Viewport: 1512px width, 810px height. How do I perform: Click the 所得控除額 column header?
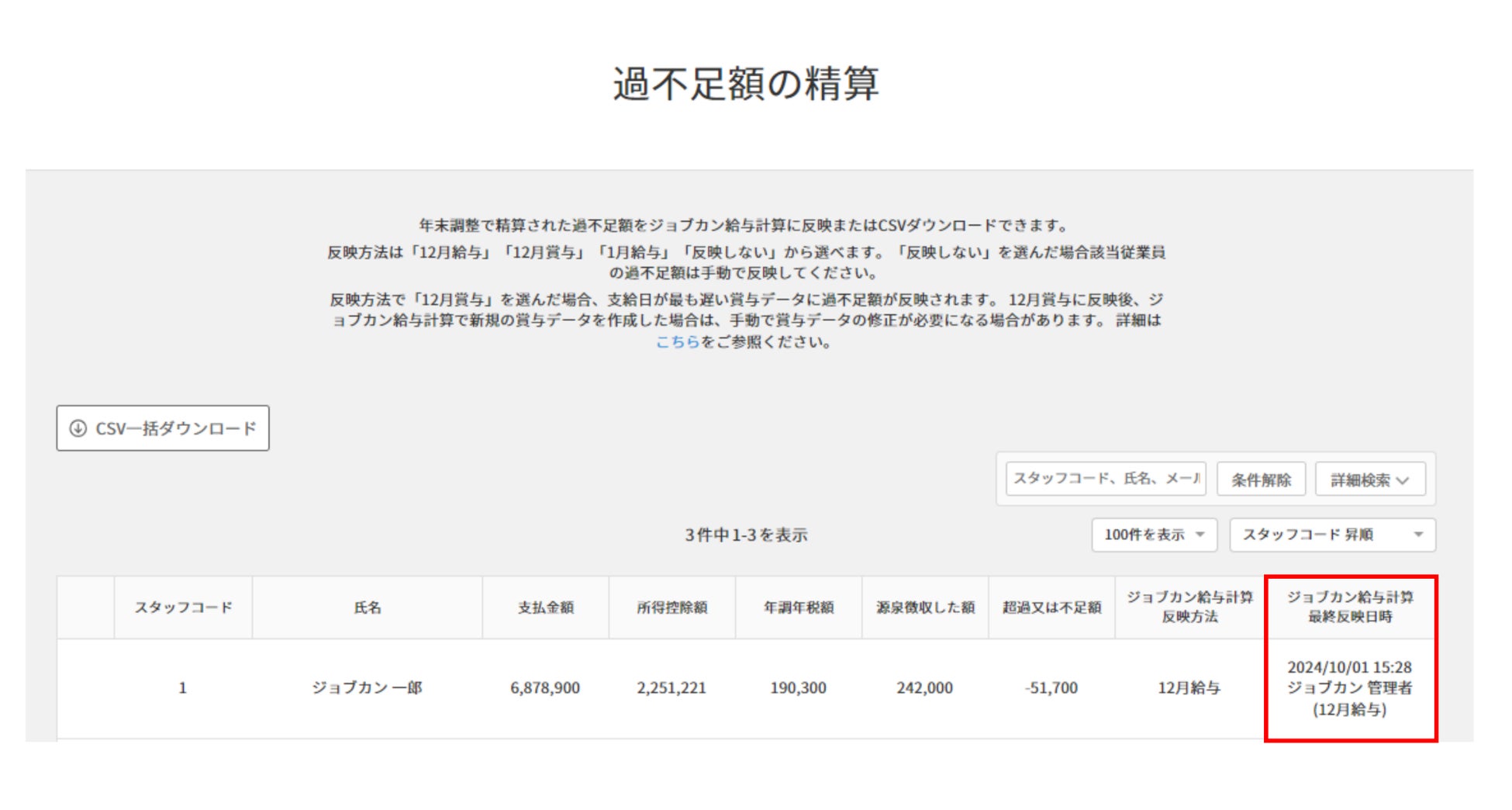pyautogui.click(x=672, y=607)
